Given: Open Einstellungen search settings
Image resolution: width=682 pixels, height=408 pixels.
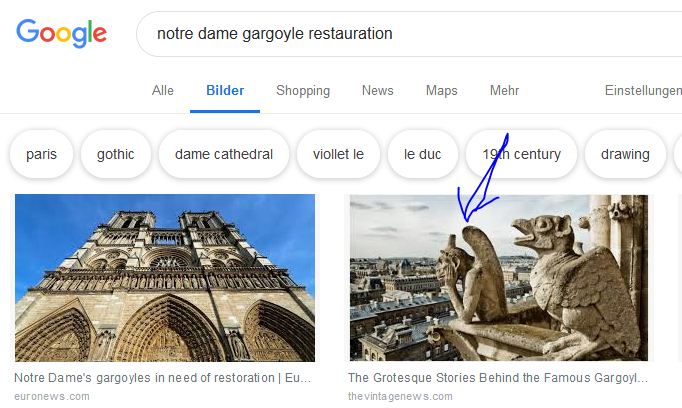Looking at the screenshot, I should [x=642, y=91].
